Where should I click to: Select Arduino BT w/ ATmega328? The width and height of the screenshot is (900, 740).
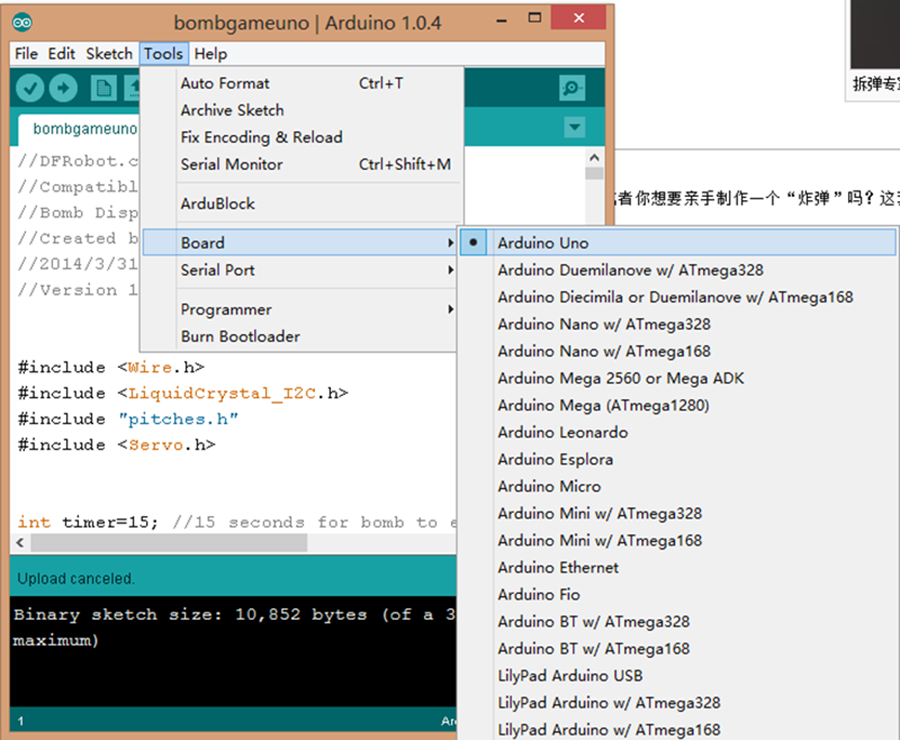click(678, 622)
